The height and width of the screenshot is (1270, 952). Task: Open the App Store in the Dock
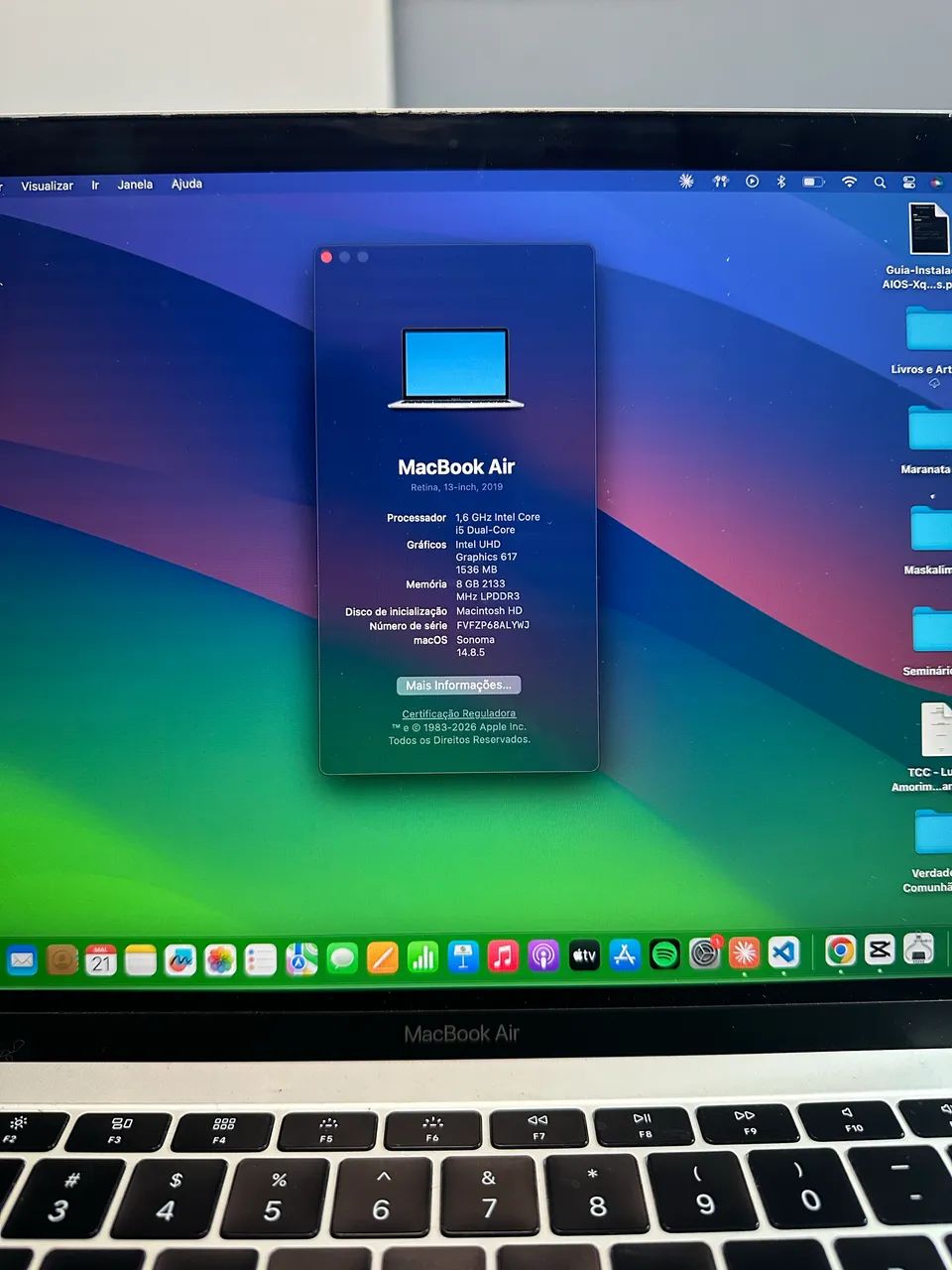625,954
